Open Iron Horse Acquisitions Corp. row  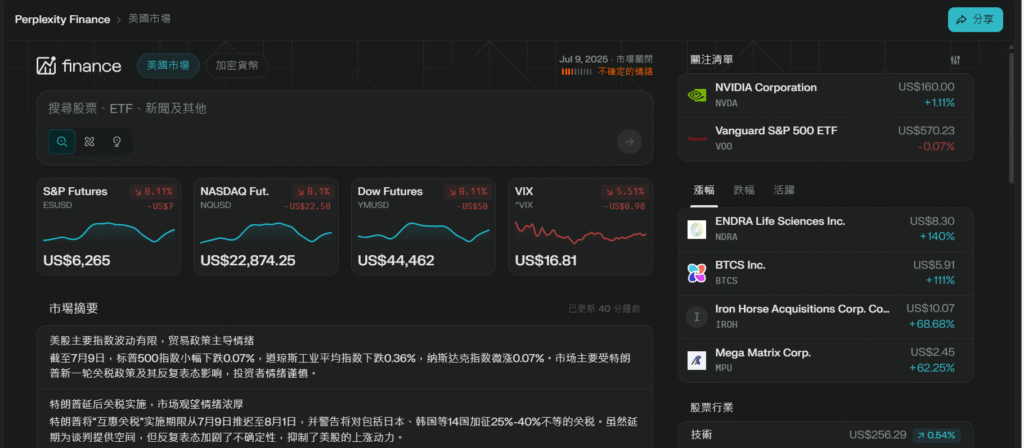pos(825,317)
